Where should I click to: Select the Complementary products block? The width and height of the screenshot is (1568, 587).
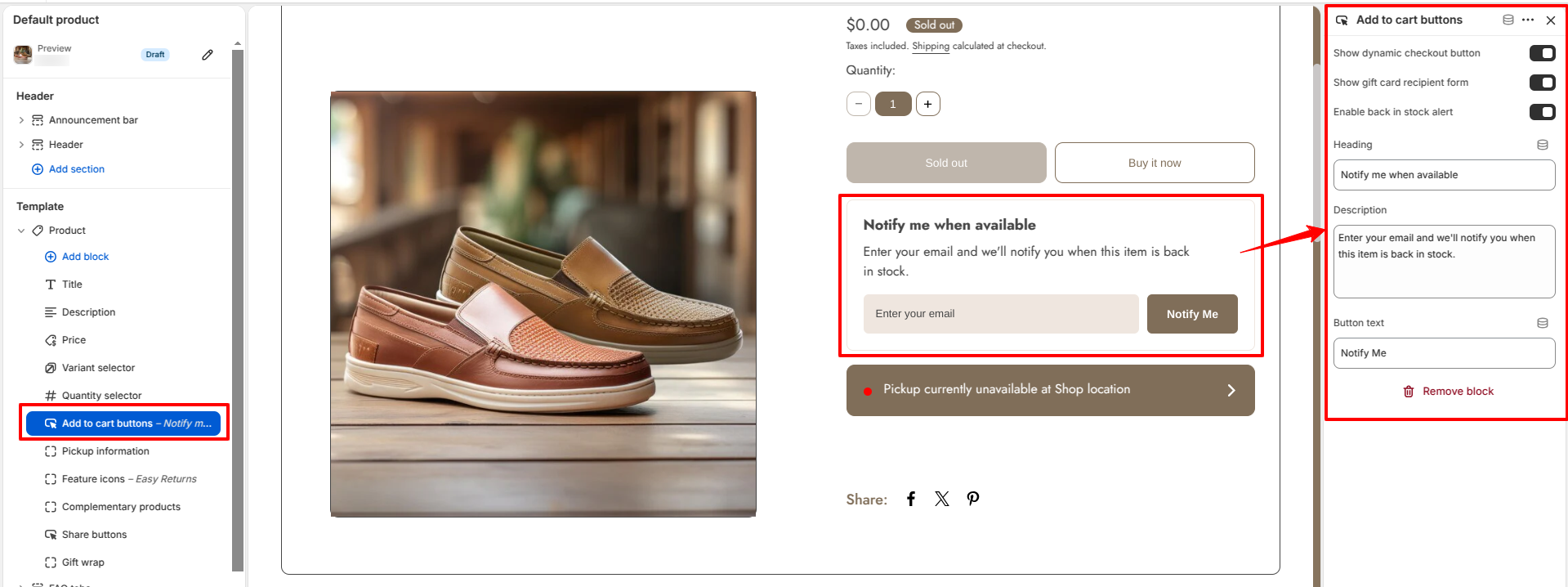pos(123,507)
